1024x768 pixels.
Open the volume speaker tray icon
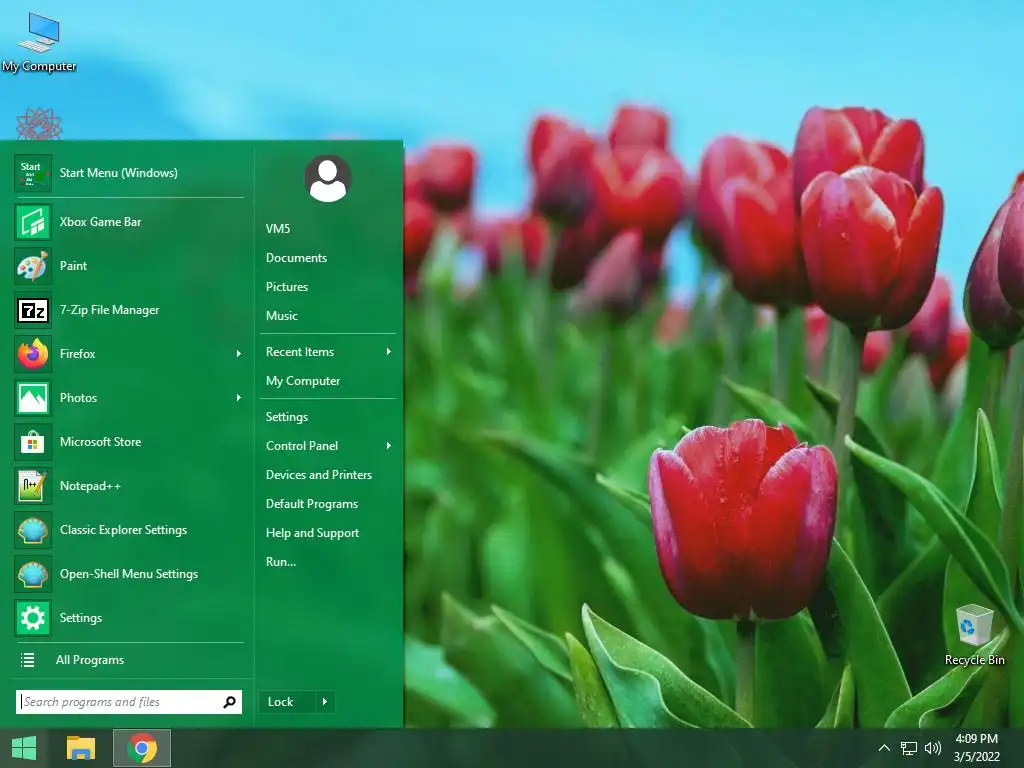pos(933,748)
